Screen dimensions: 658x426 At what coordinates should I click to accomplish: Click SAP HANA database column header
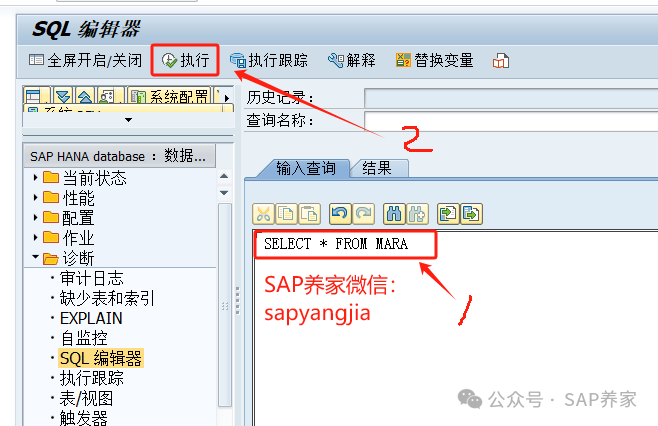click(x=120, y=156)
